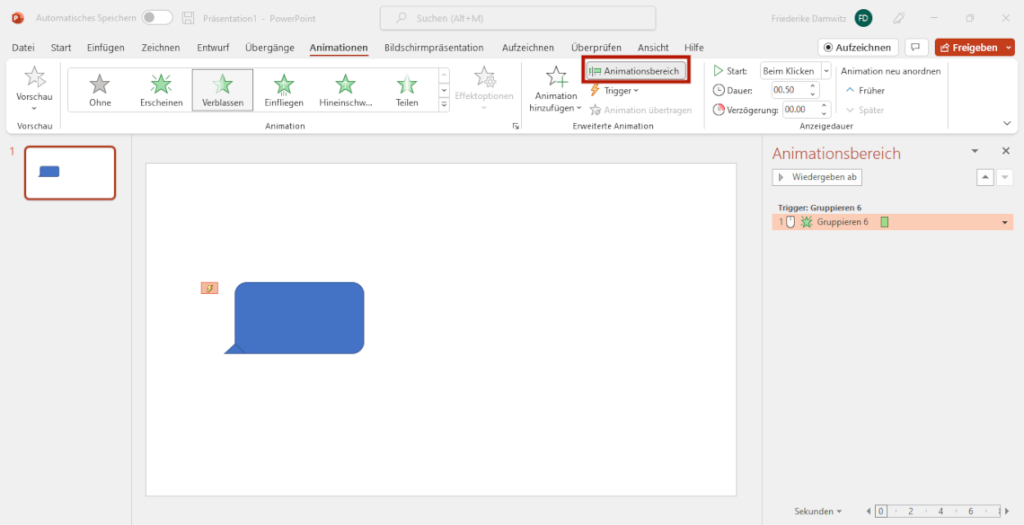1024x525 pixels.
Task: Open the Ansicht tab
Action: tap(652, 48)
